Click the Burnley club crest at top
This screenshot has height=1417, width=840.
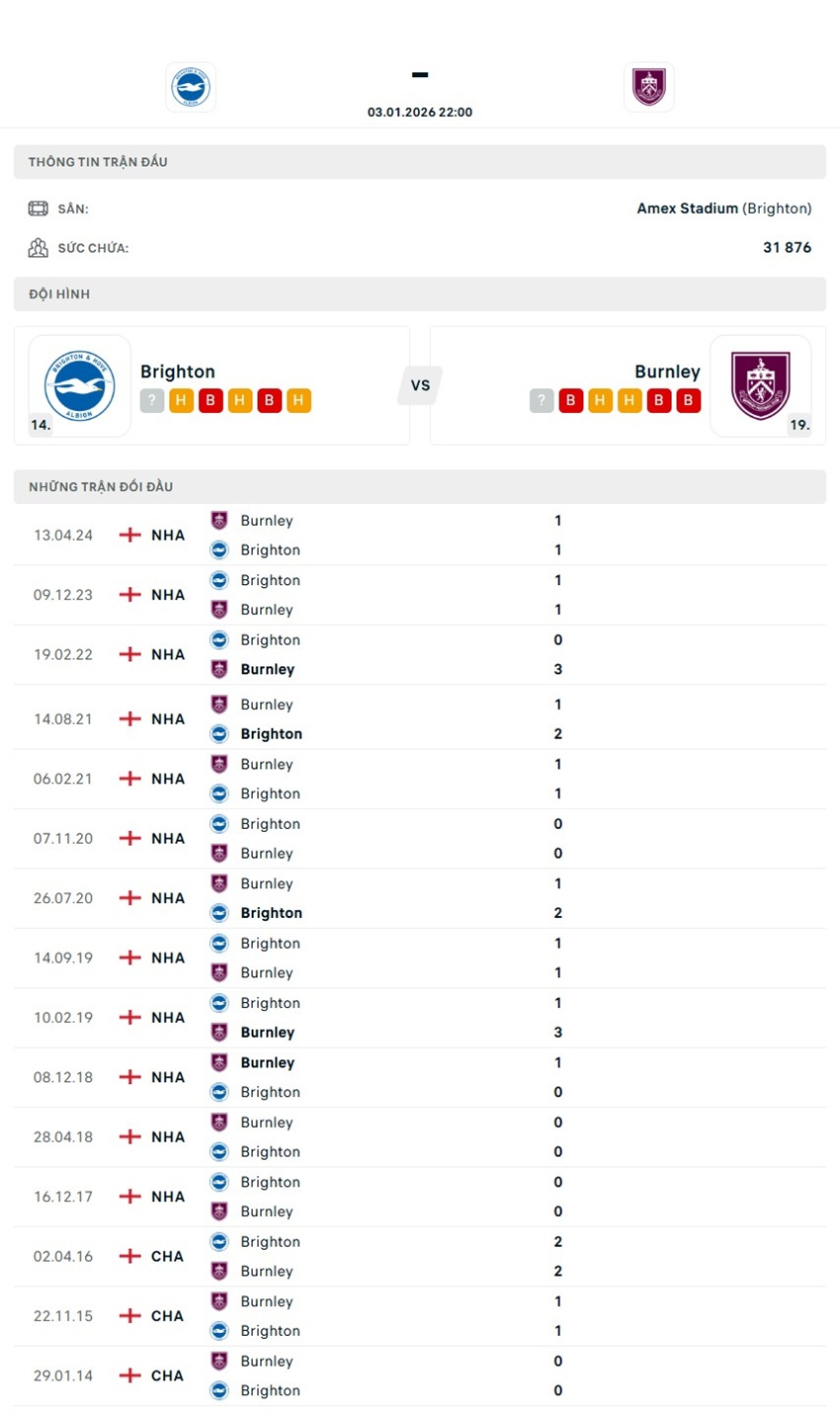click(x=649, y=86)
